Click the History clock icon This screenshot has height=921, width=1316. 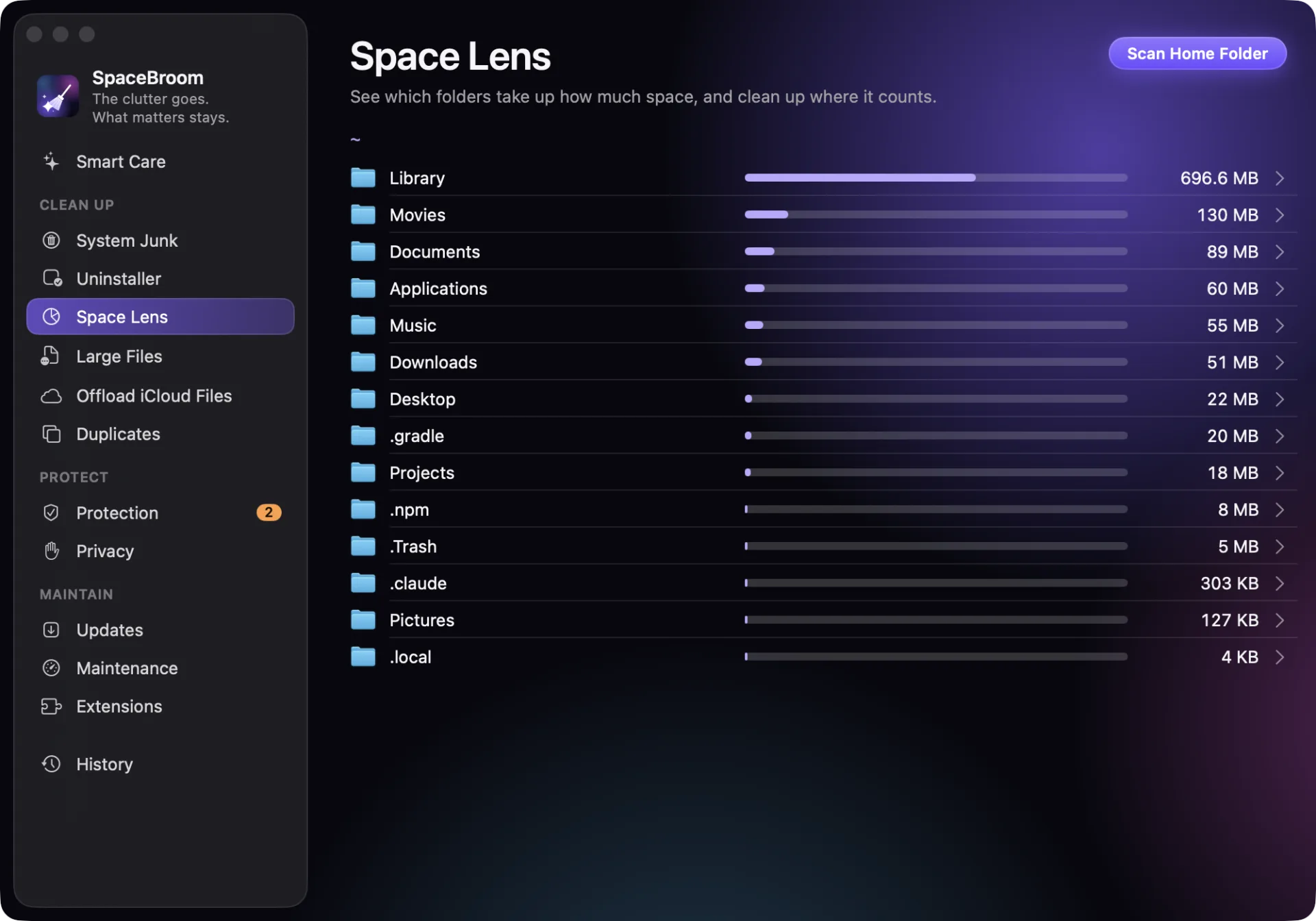[51, 764]
